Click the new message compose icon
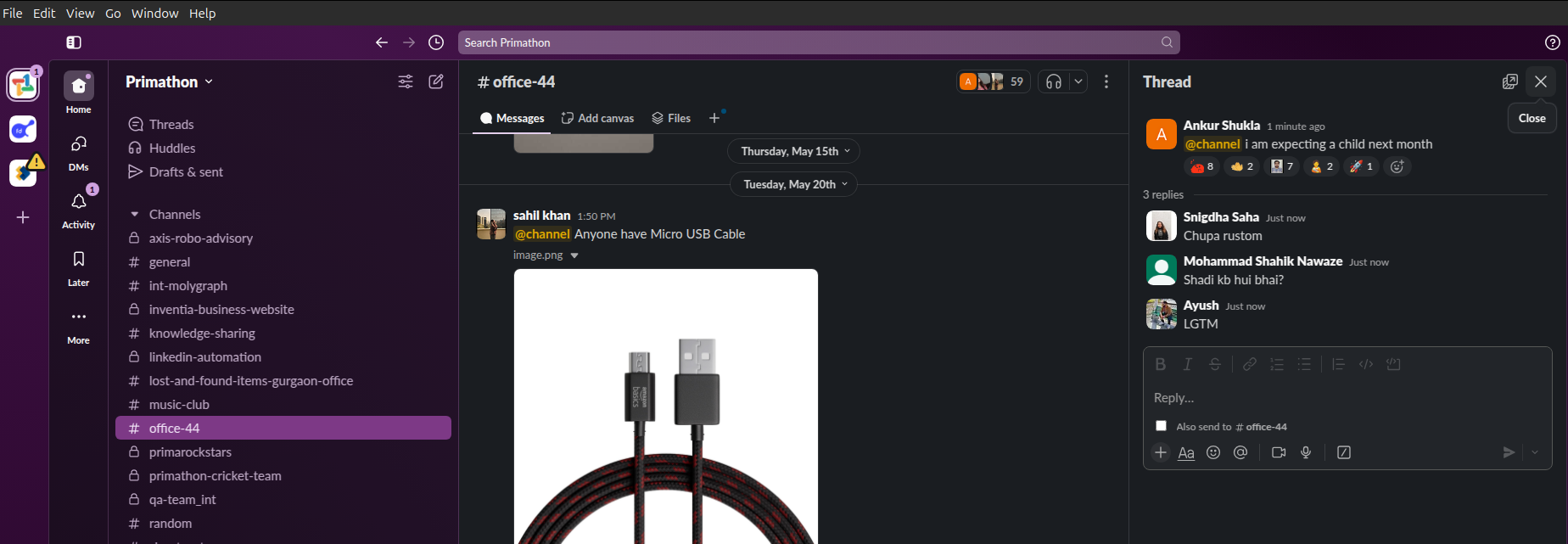The image size is (1568, 544). [x=436, y=81]
